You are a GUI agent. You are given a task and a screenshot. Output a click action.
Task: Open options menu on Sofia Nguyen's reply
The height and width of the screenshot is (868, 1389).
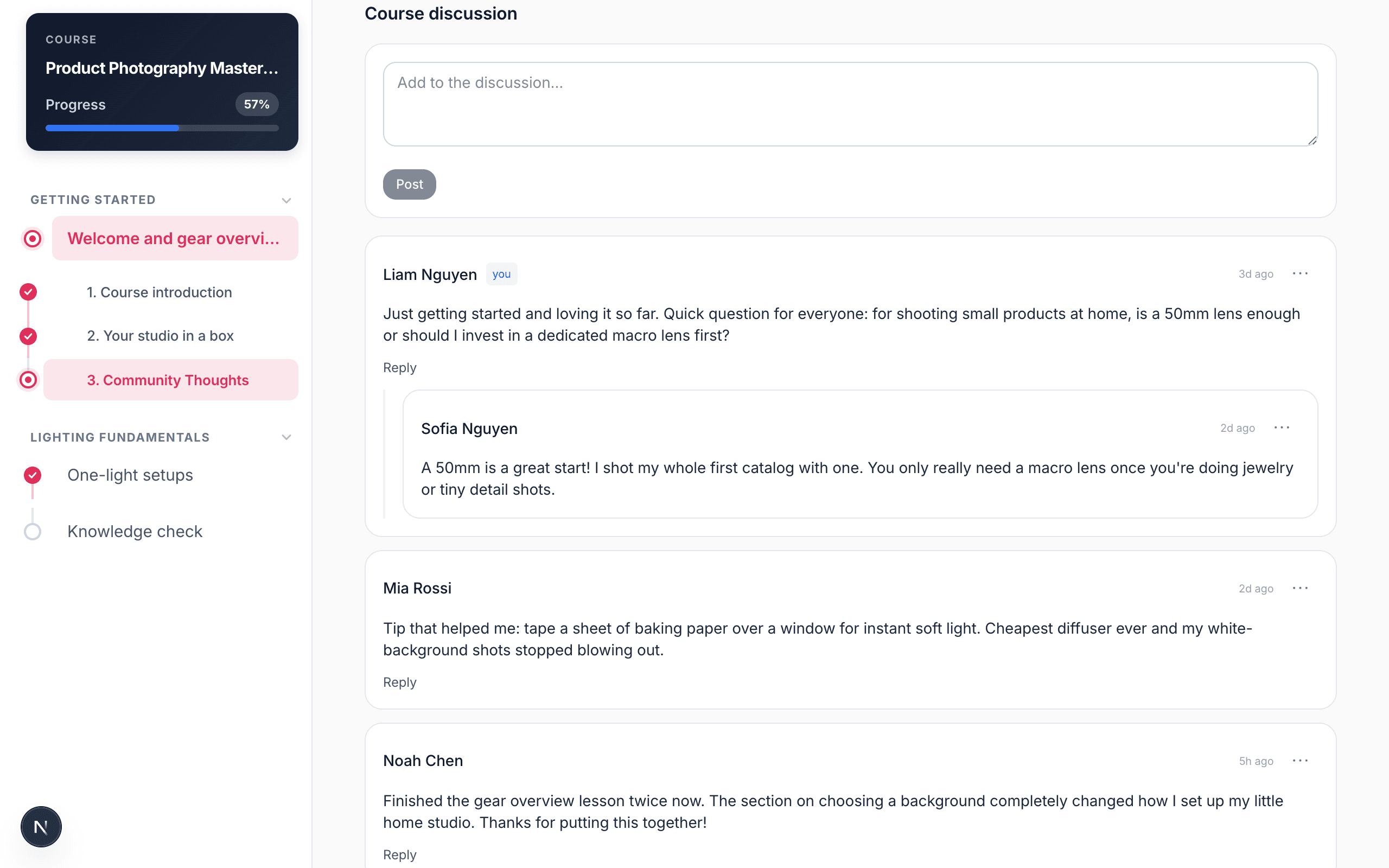coord(1282,427)
